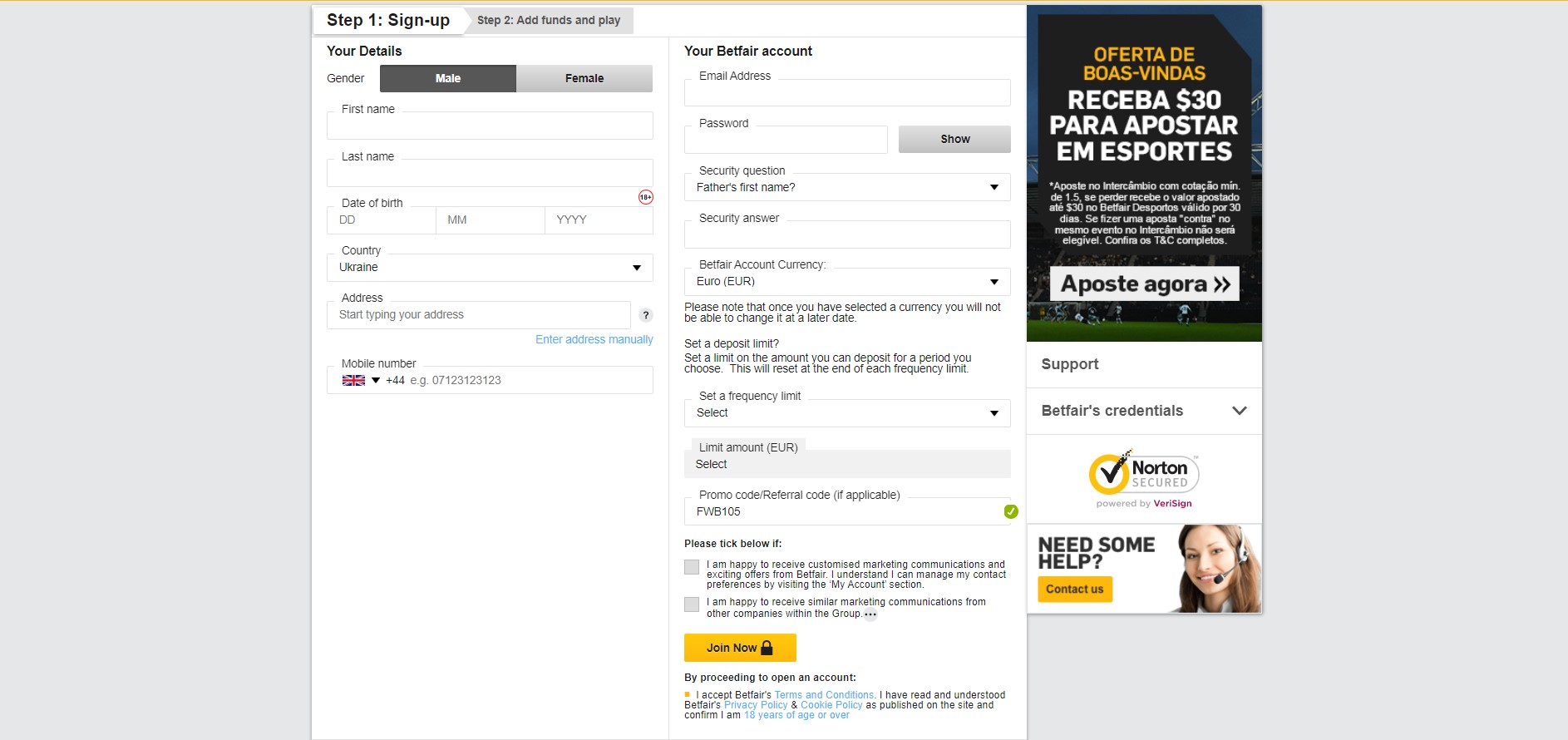1568x740 pixels.
Task: Tick the customised marketing communications checkbox
Action: pyautogui.click(x=692, y=567)
